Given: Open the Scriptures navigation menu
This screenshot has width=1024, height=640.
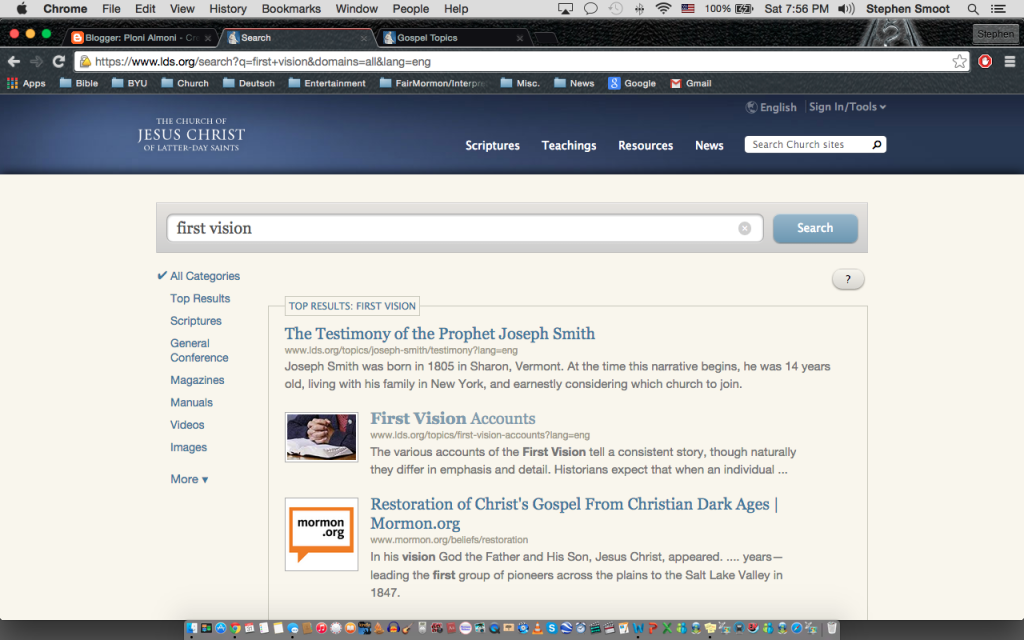Looking at the screenshot, I should (x=492, y=145).
